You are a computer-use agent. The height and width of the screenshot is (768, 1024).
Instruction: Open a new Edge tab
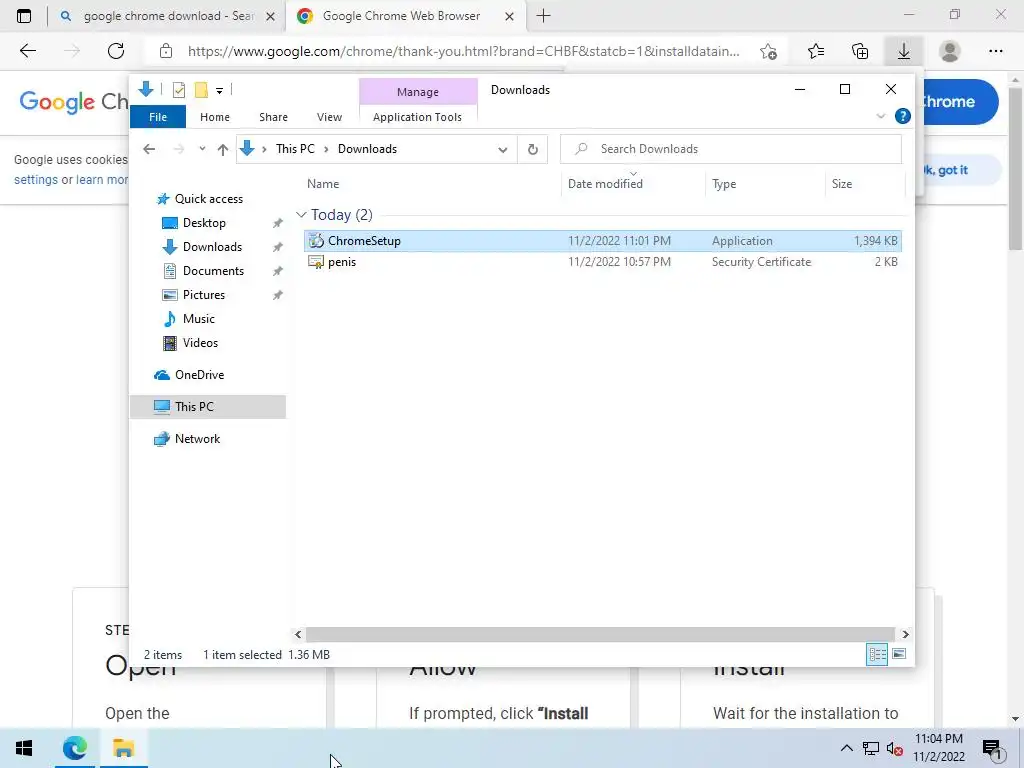coord(543,16)
